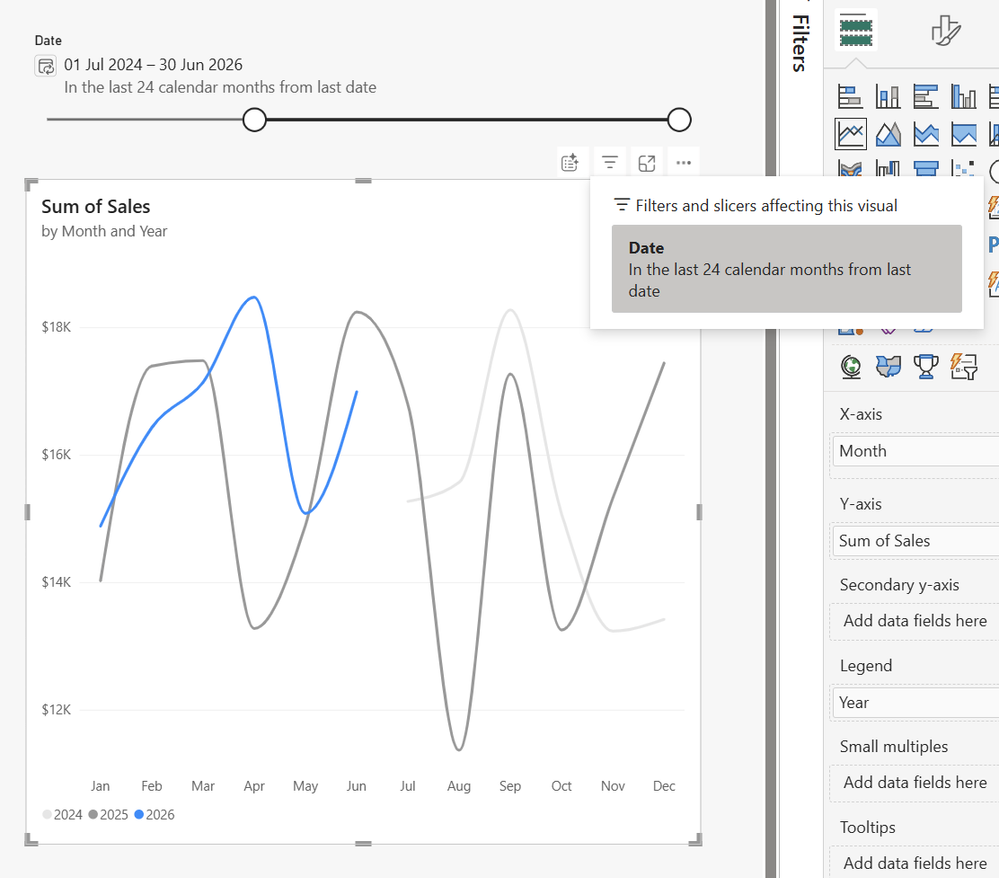999x878 pixels.
Task: Open the Build visual tab icon
Action: pyautogui.click(x=856, y=31)
